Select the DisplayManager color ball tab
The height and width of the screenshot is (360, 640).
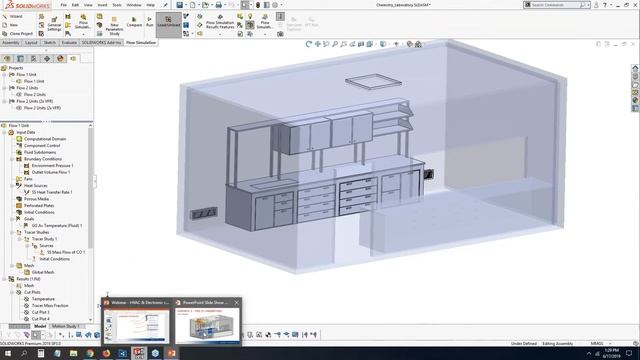click(60, 59)
